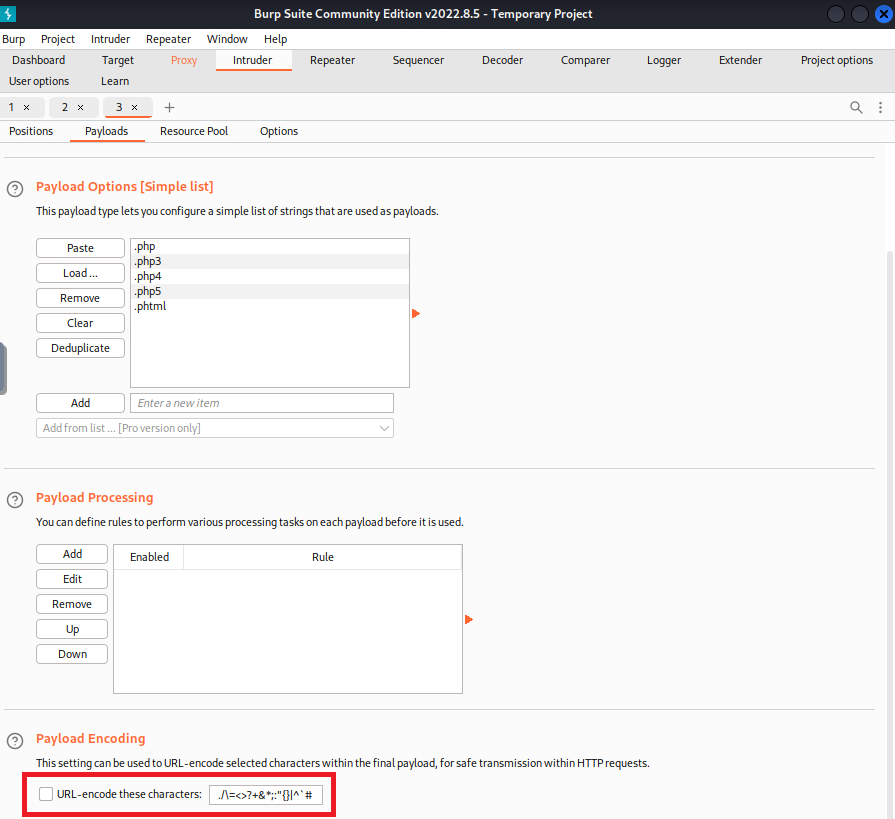
Task: Select Intruder attack tab 1
Action: [11, 107]
